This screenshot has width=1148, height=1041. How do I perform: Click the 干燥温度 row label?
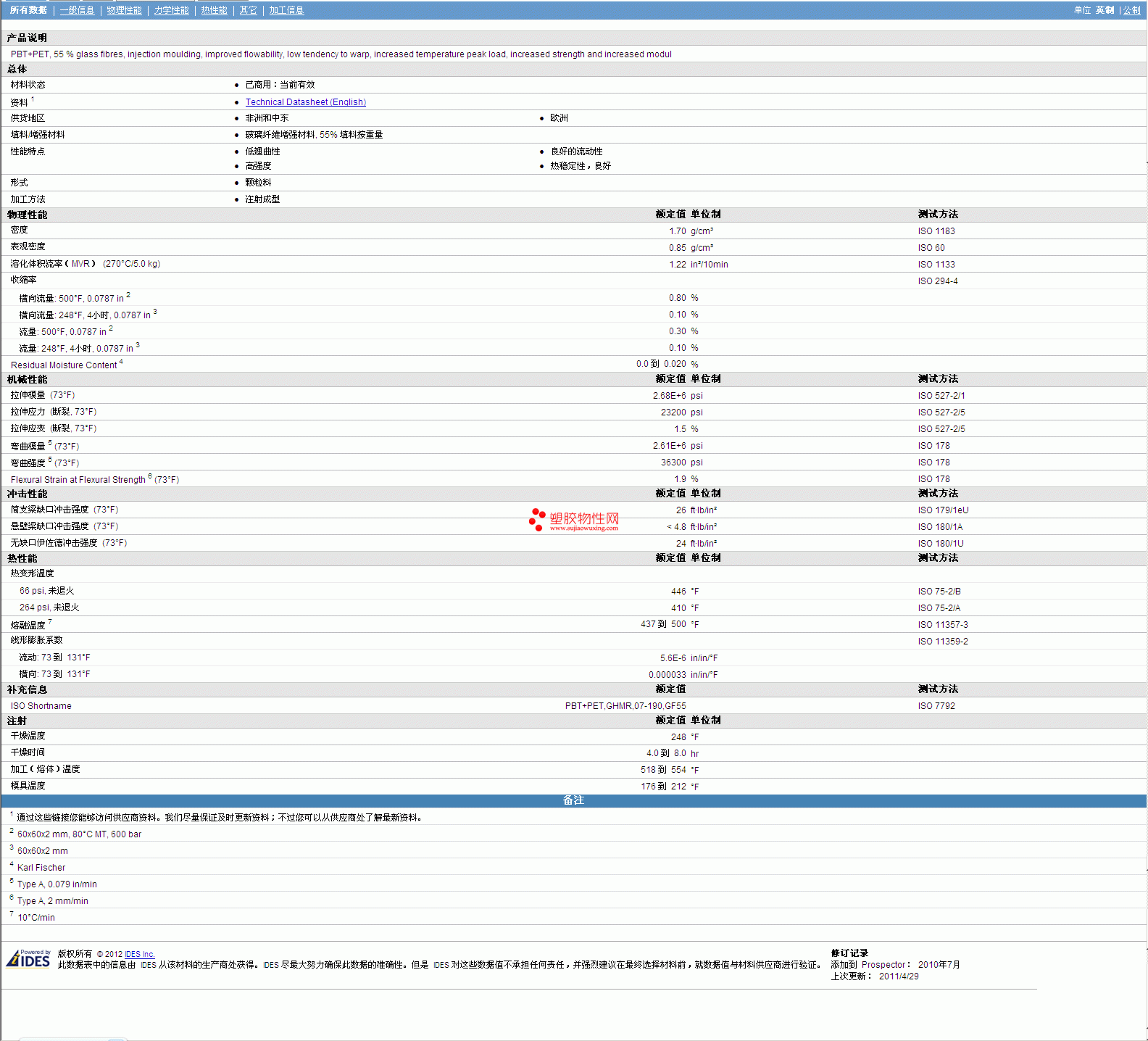click(x=28, y=736)
